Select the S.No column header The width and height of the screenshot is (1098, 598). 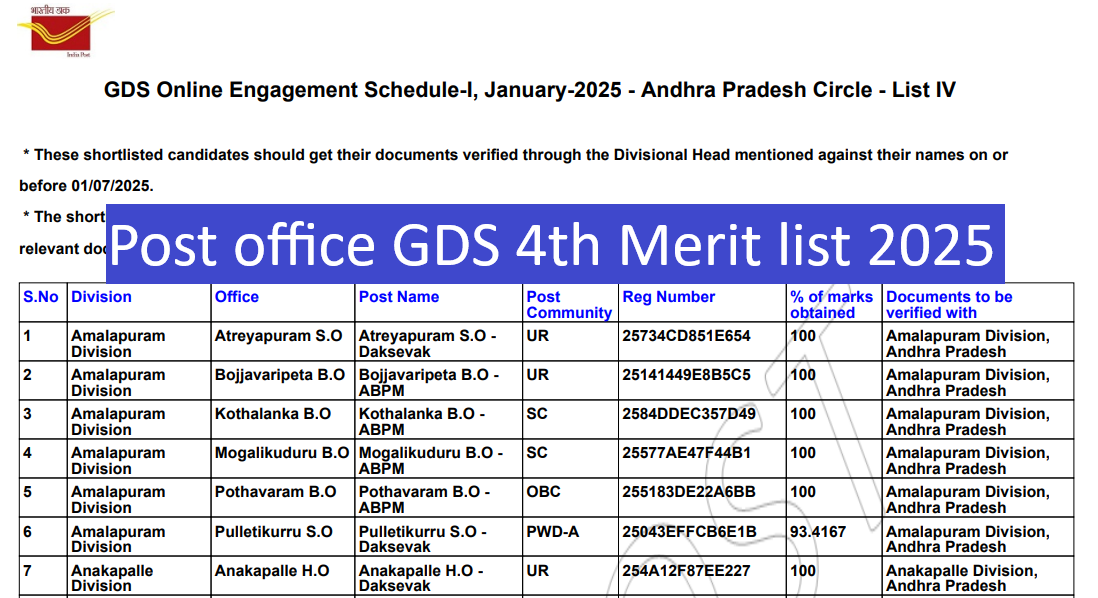coord(41,297)
